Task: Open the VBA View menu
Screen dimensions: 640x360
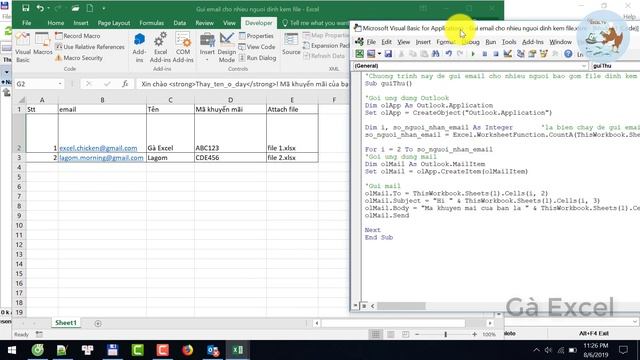Action: pyautogui.click(x=403, y=42)
